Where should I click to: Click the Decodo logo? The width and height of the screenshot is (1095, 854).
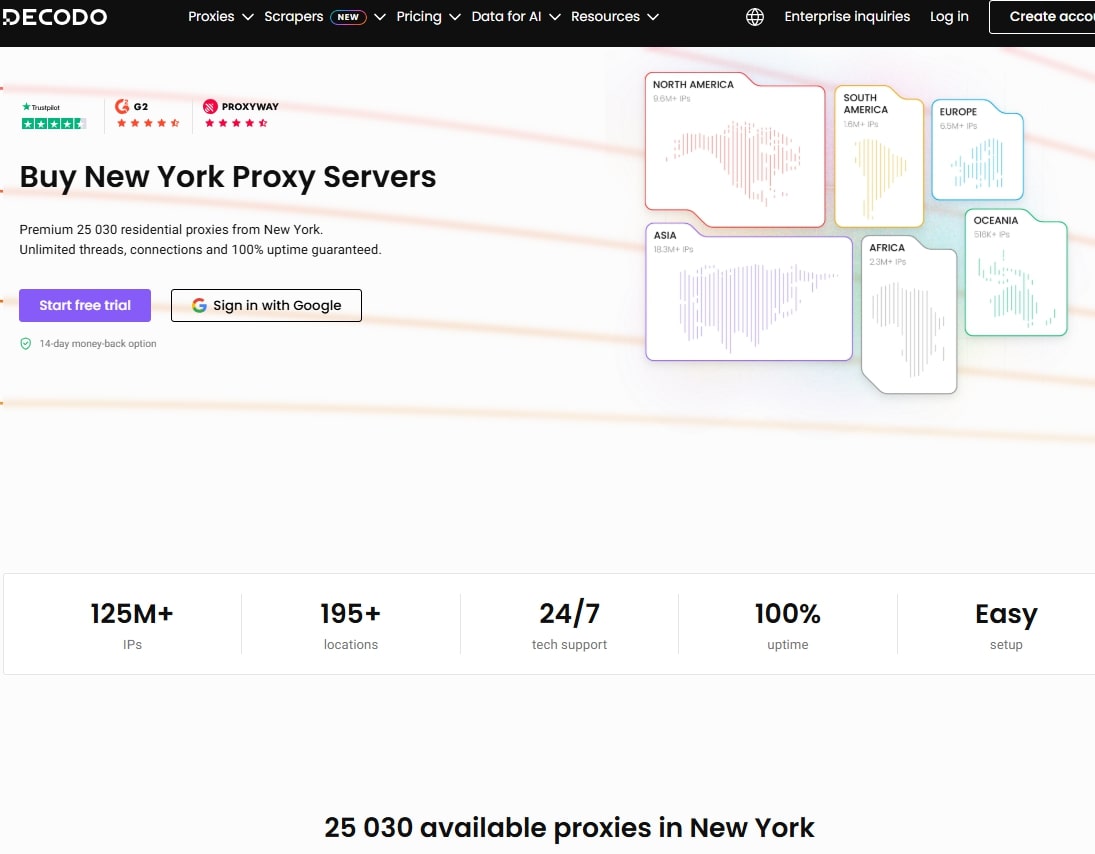54,17
